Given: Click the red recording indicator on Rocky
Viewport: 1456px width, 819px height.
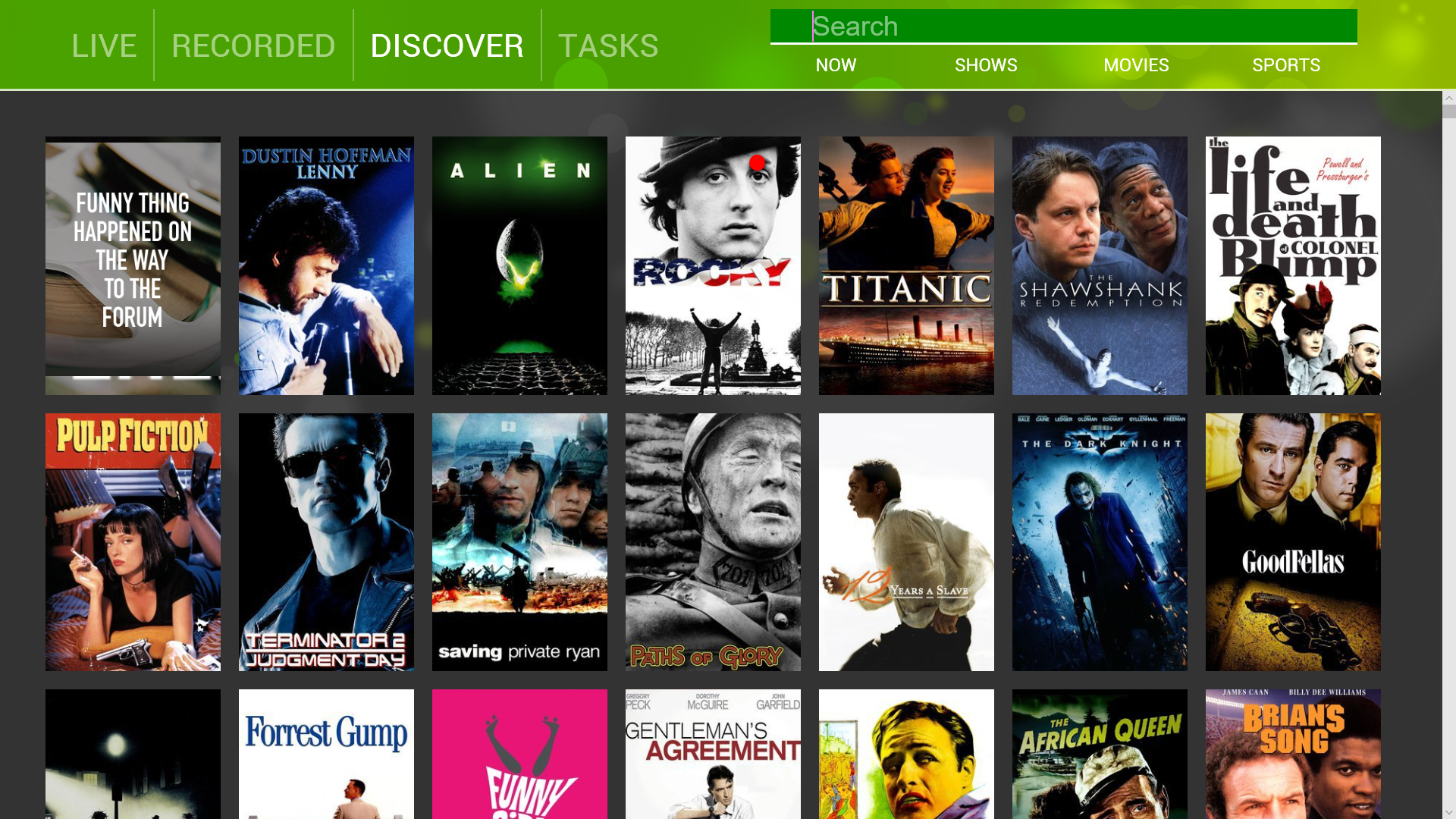Looking at the screenshot, I should tap(758, 161).
